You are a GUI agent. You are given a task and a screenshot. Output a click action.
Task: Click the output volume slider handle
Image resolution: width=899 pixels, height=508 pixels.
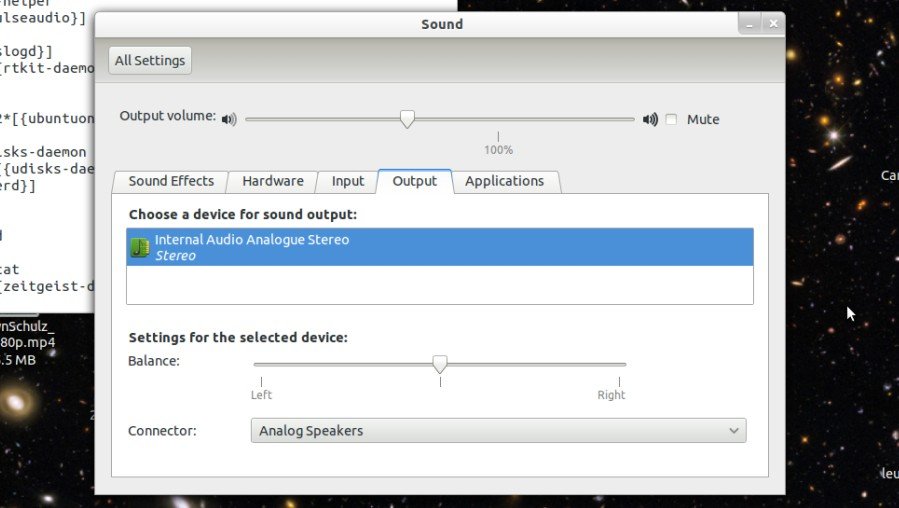point(407,119)
